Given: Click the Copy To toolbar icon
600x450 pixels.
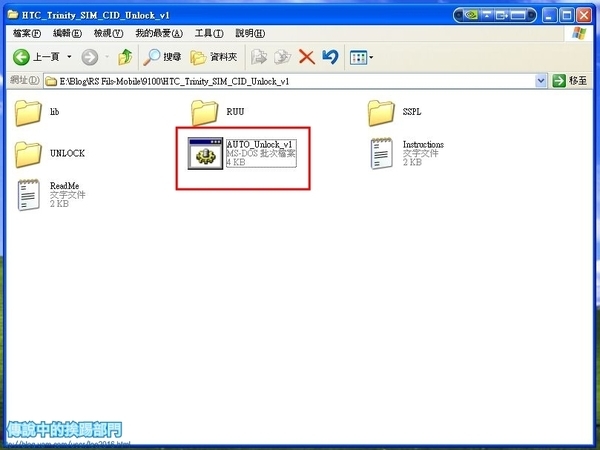Looking at the screenshot, I should [283, 57].
